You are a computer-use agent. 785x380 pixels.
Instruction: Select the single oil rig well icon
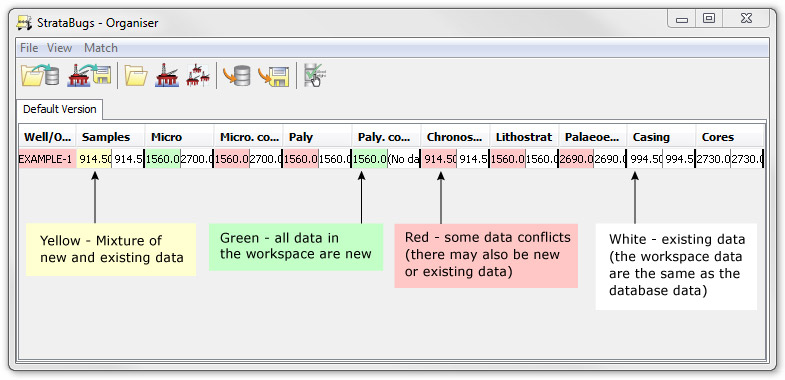tap(167, 76)
